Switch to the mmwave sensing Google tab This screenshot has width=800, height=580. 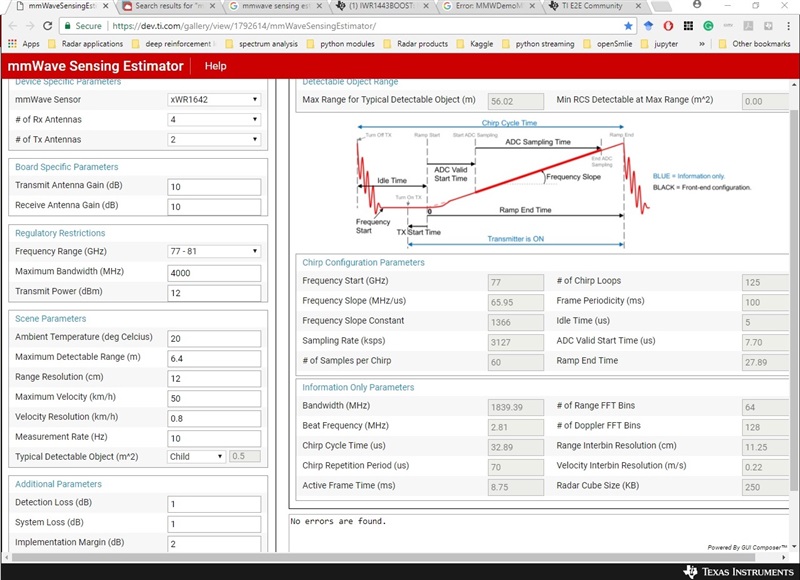tap(276, 6)
